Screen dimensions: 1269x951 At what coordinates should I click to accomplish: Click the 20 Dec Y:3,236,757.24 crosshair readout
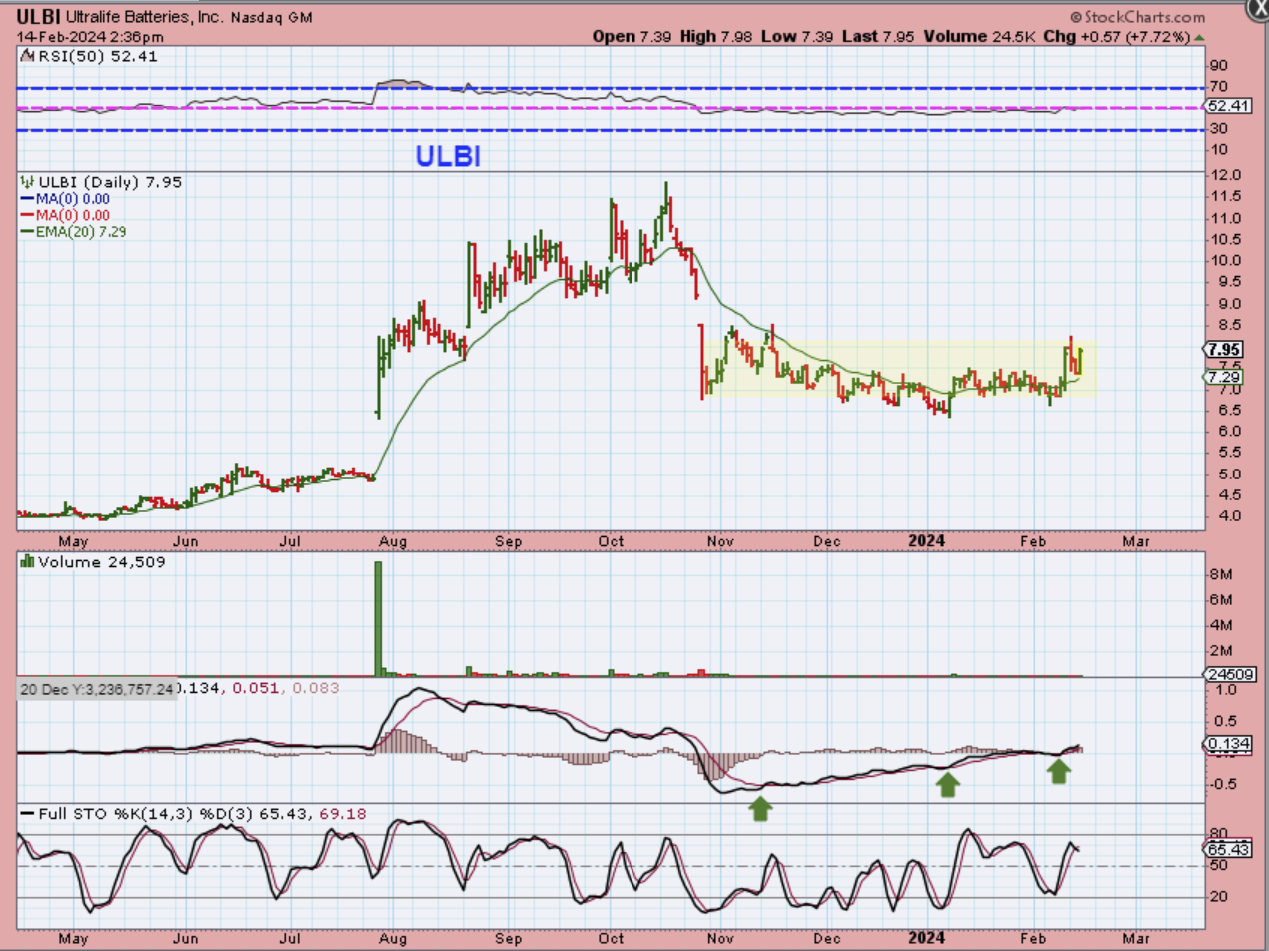click(x=96, y=688)
